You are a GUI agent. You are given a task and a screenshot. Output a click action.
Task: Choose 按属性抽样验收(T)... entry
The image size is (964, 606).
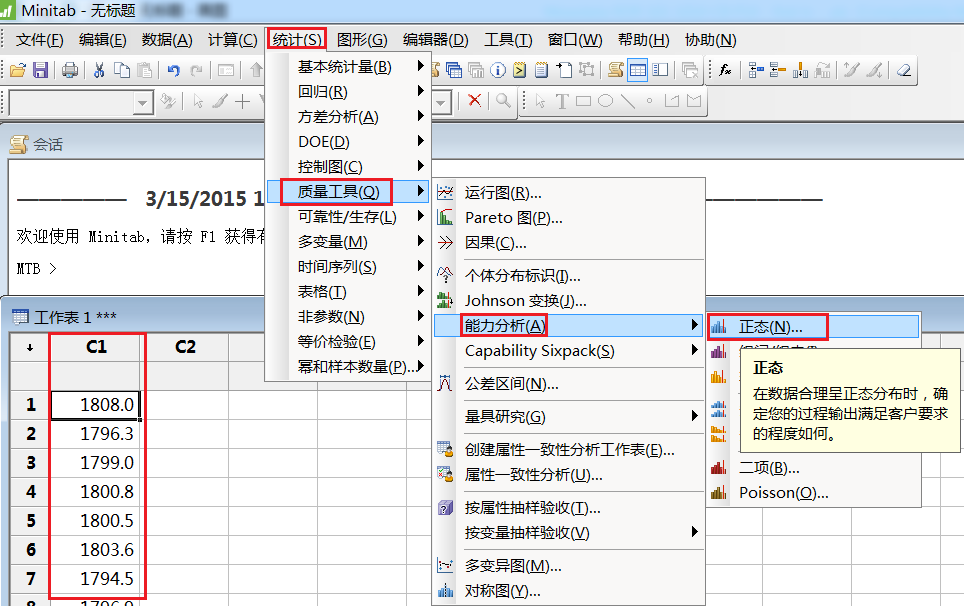click(569, 508)
